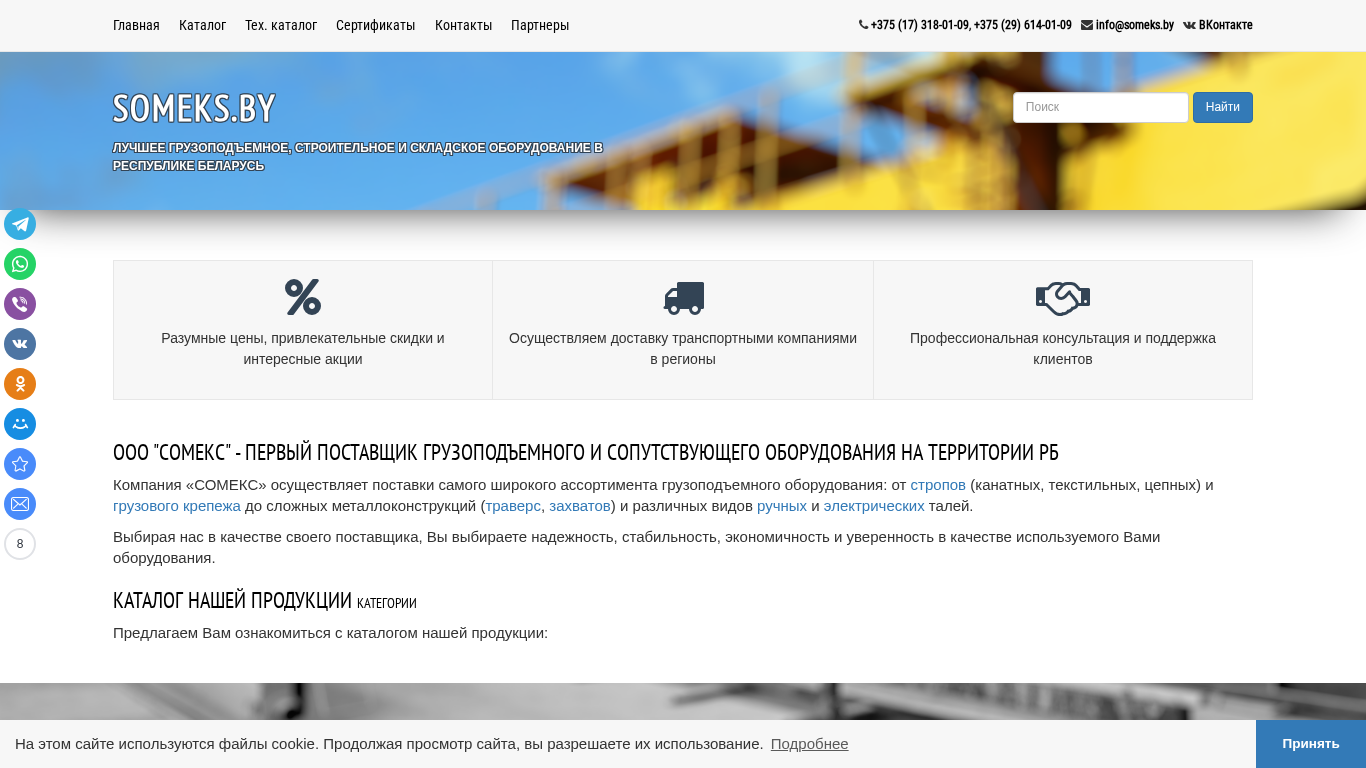Image resolution: width=1366 pixels, height=768 pixels.
Task: Open the Каталог menu item
Action: 202,25
